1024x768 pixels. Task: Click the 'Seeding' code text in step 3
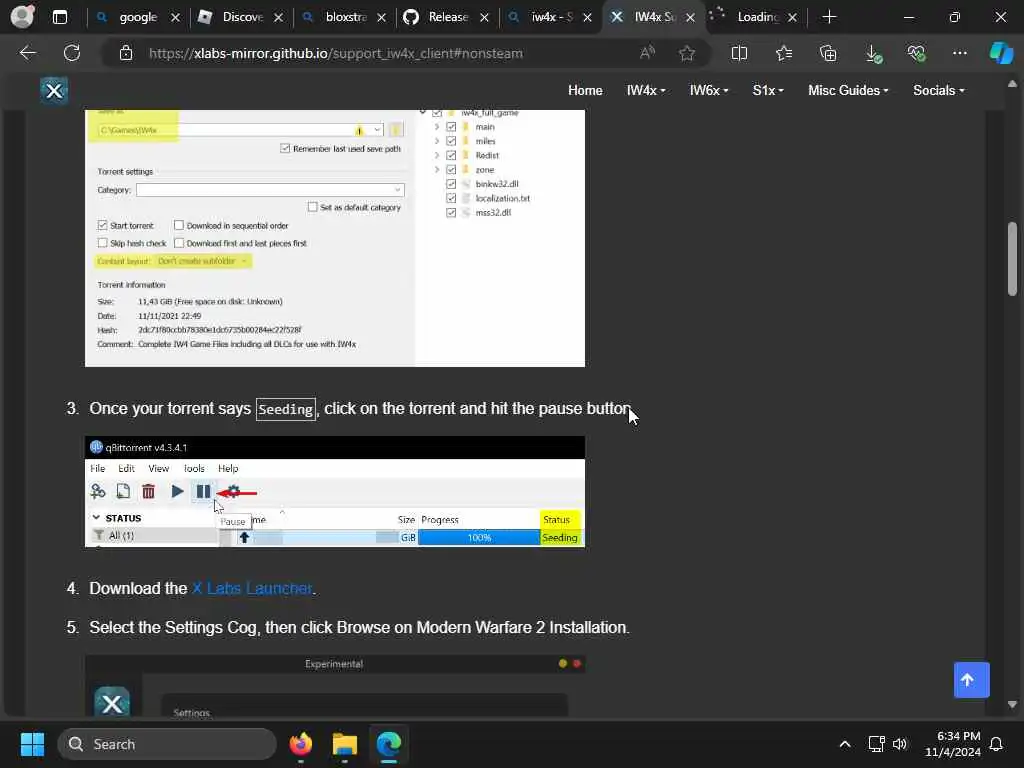coord(285,409)
